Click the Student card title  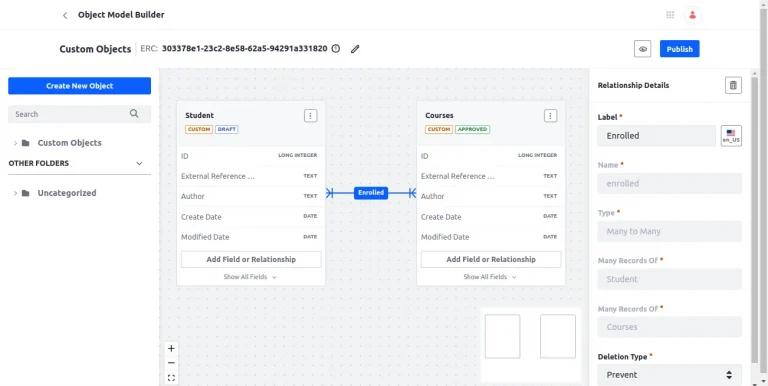click(199, 116)
